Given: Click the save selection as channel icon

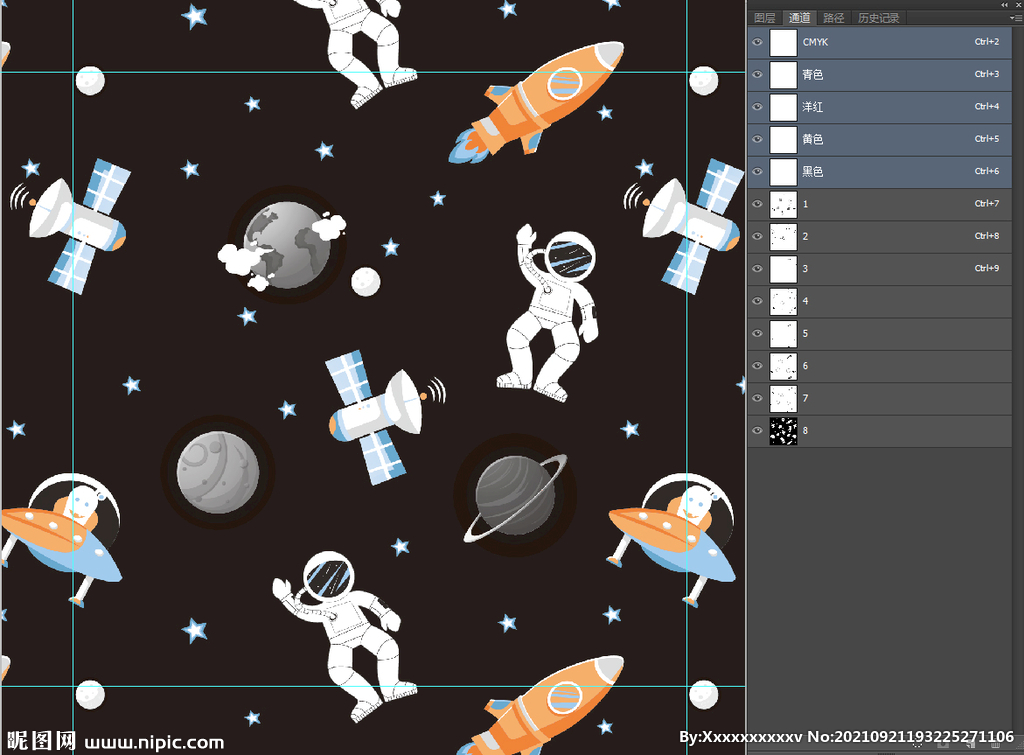Looking at the screenshot, I should pyautogui.click(x=944, y=744).
